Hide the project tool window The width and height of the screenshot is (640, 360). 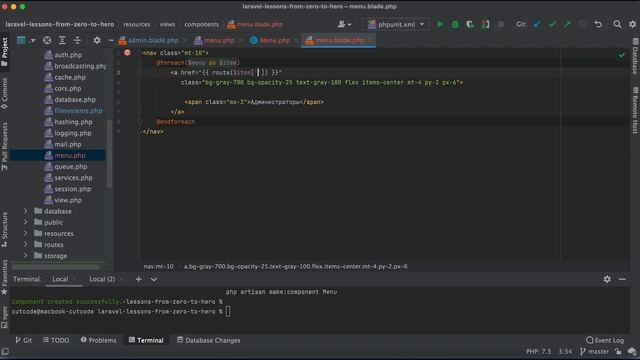pyautogui.click(x=111, y=40)
